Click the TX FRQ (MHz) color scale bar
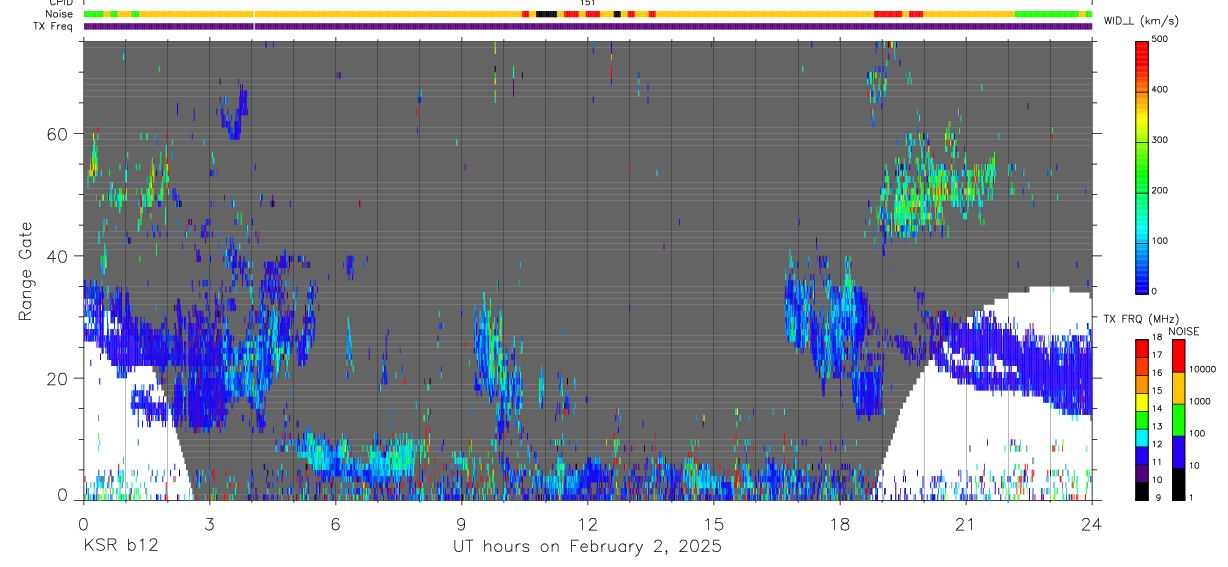 [1142, 420]
